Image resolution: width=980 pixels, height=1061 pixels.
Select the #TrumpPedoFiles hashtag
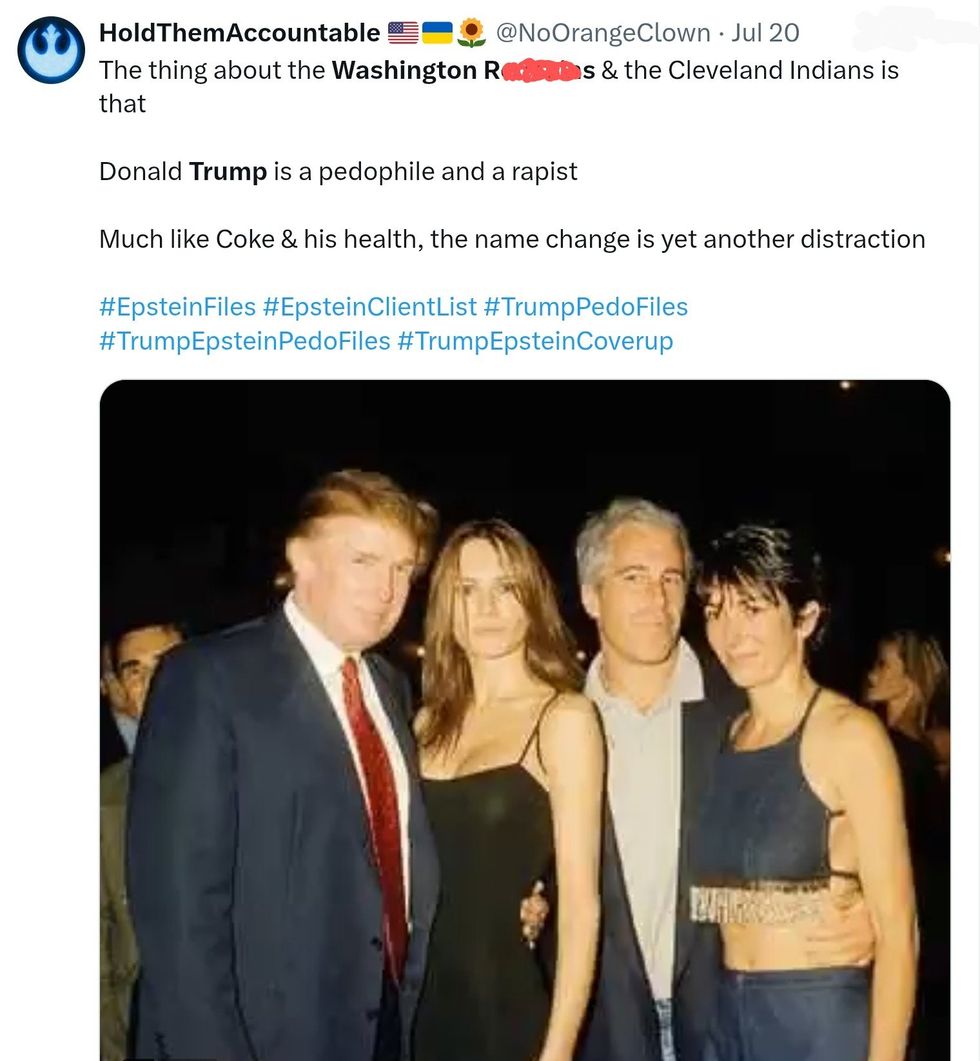click(x=585, y=307)
